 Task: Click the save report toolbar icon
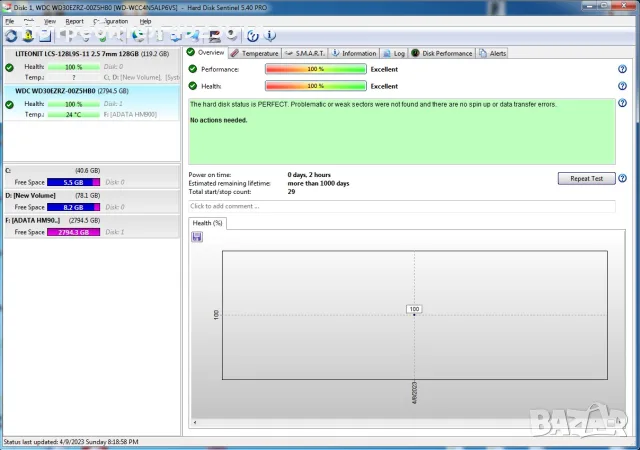click(45, 36)
